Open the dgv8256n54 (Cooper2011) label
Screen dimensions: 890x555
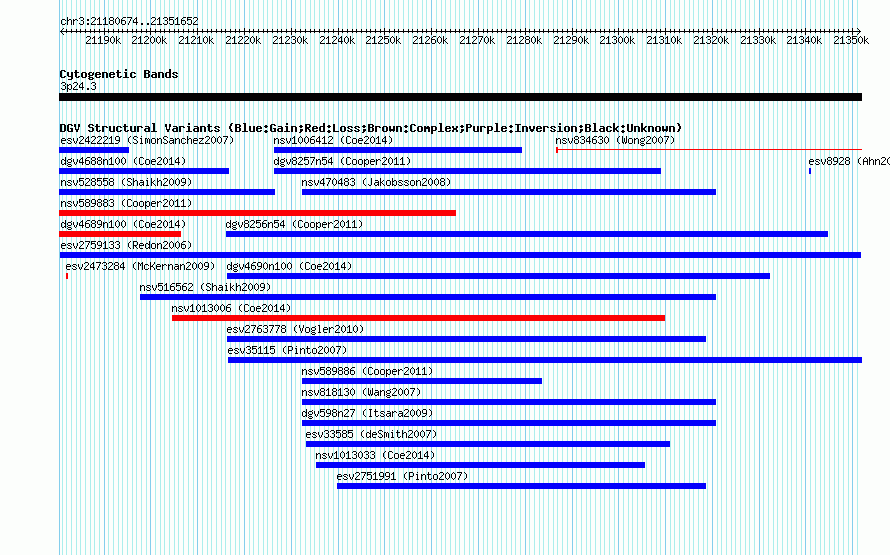[294, 224]
